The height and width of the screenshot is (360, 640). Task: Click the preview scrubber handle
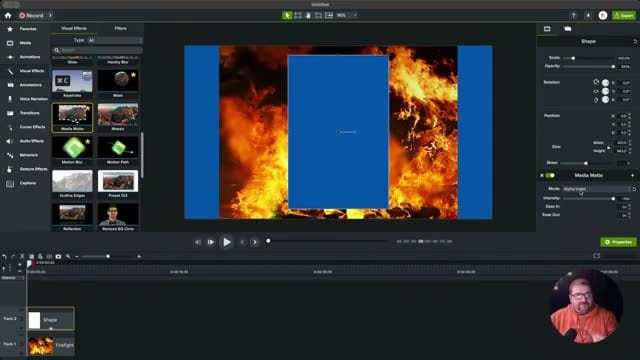pyautogui.click(x=268, y=241)
